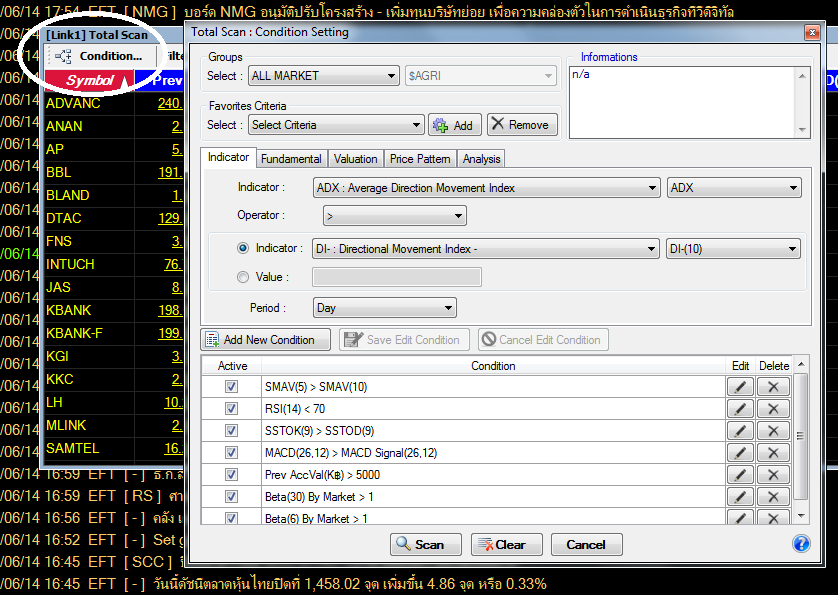Click the condition list scrollbar thumb
The height and width of the screenshot is (595, 838).
[800, 437]
